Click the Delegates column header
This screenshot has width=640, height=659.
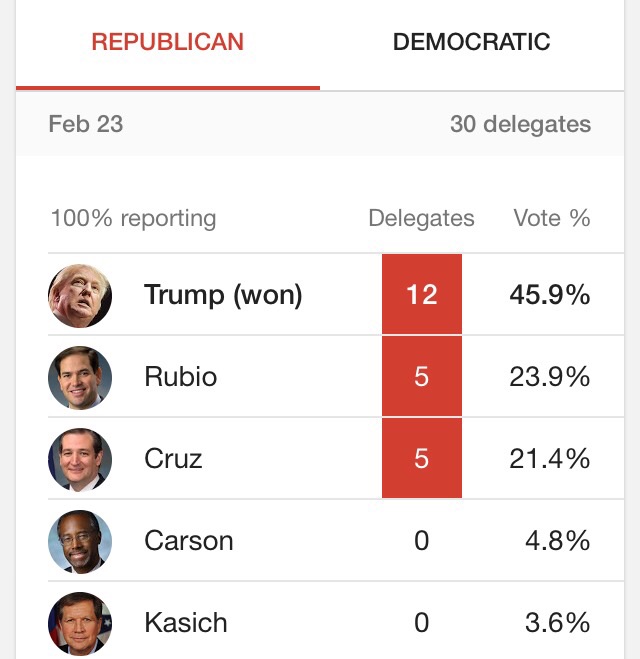(421, 218)
